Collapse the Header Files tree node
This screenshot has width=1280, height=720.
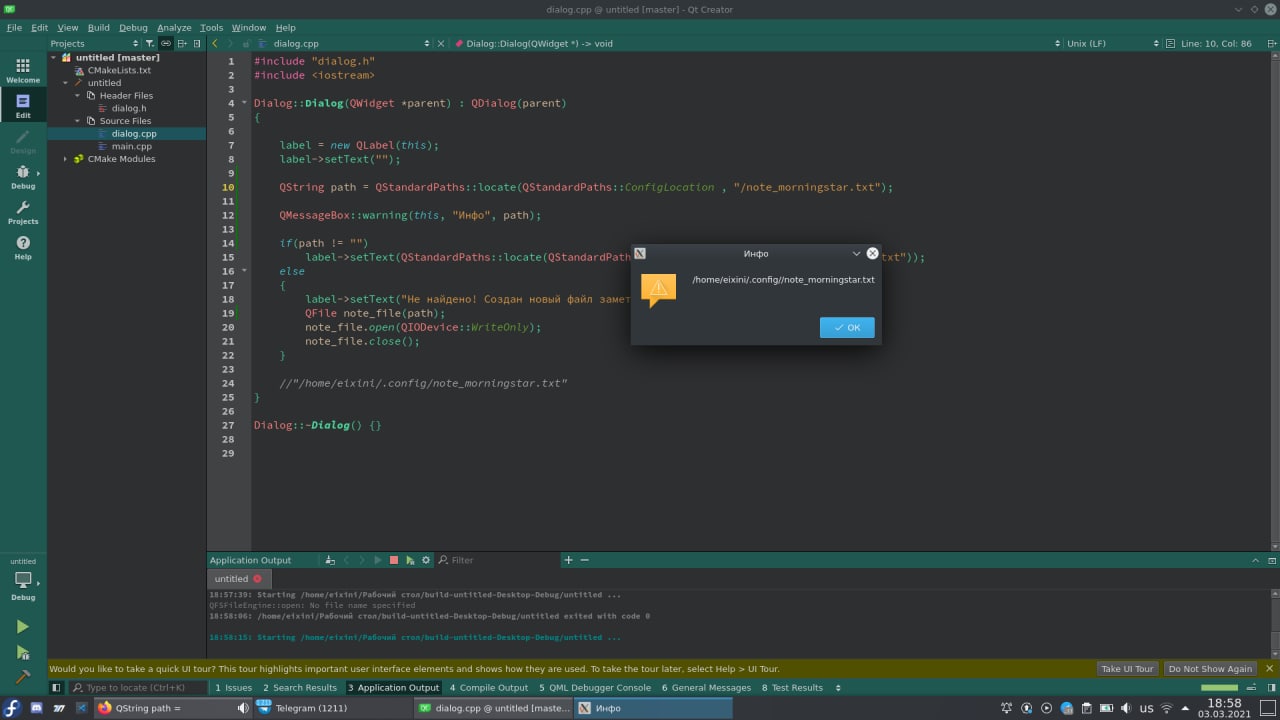pyautogui.click(x=78, y=96)
